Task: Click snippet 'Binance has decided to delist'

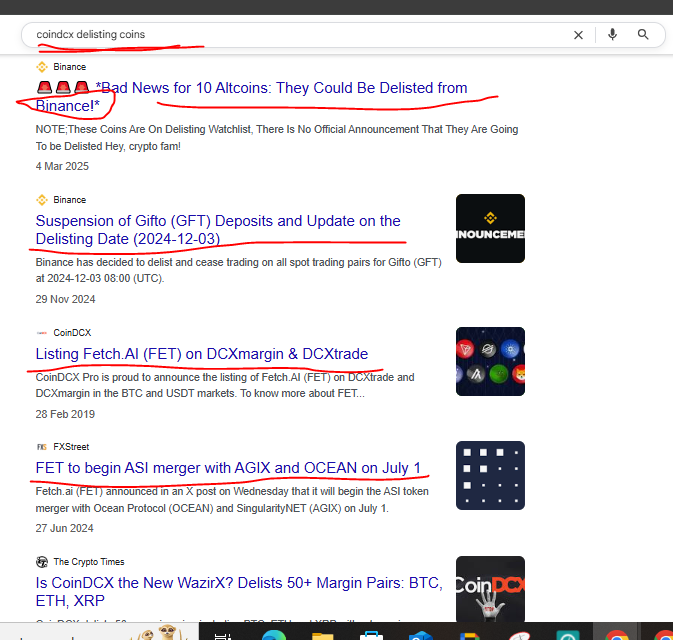Action: click(239, 270)
